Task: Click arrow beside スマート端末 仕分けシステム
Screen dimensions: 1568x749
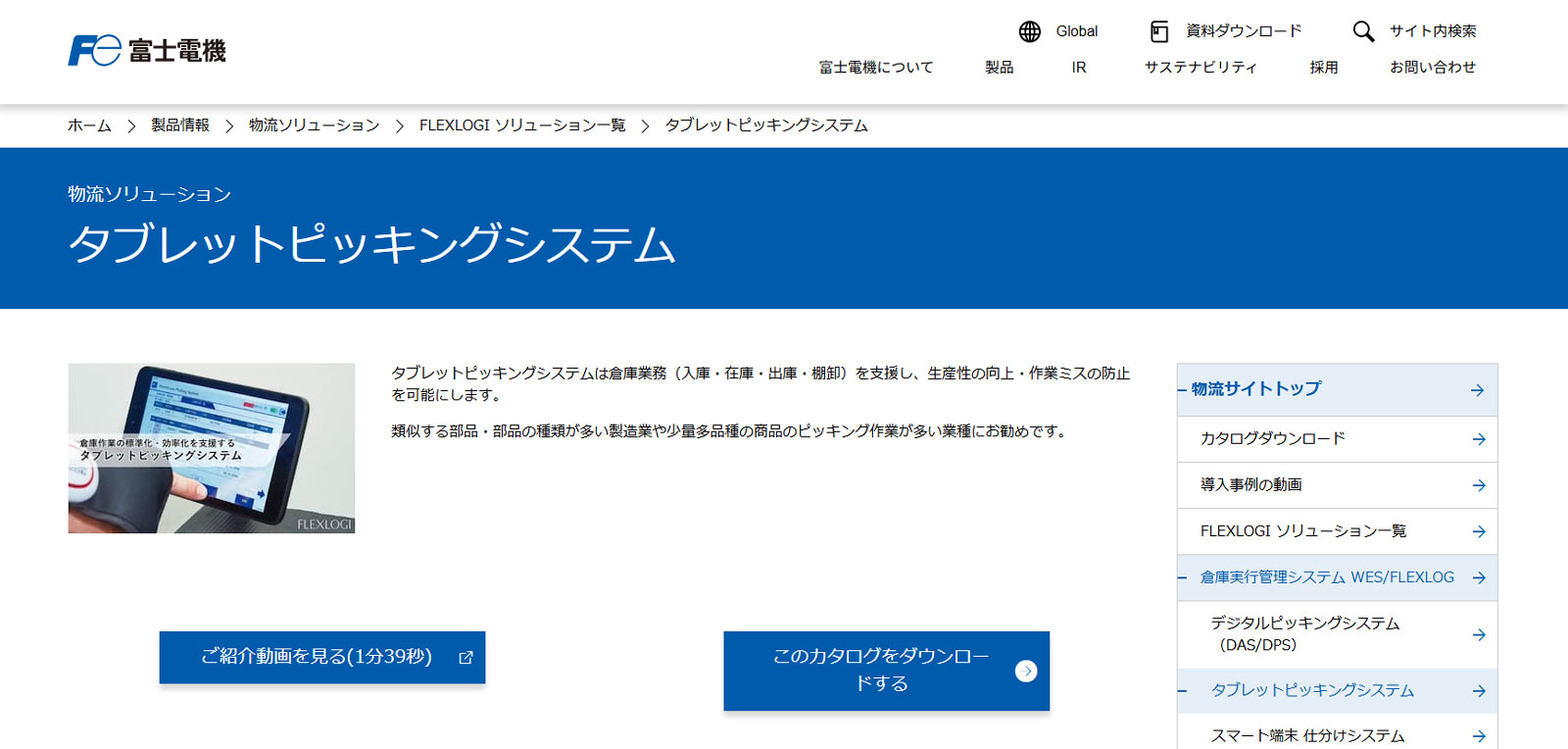Action: (1479, 736)
